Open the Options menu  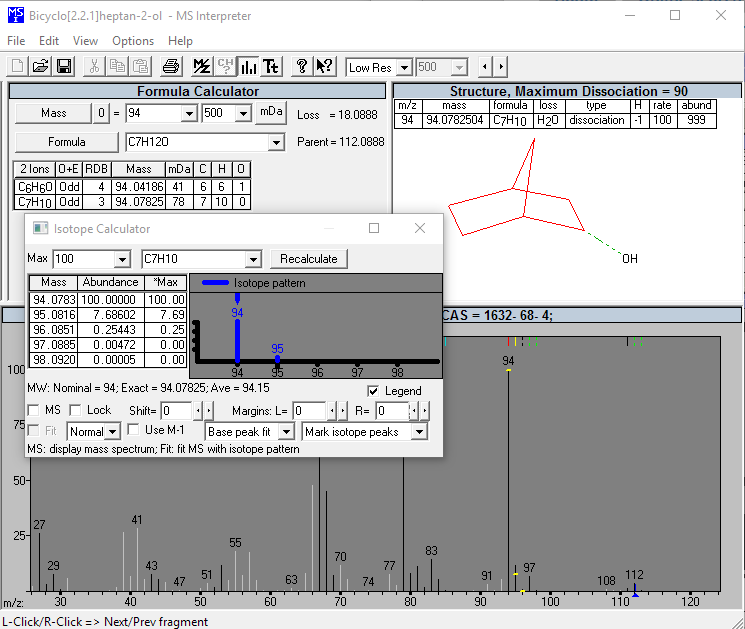133,41
